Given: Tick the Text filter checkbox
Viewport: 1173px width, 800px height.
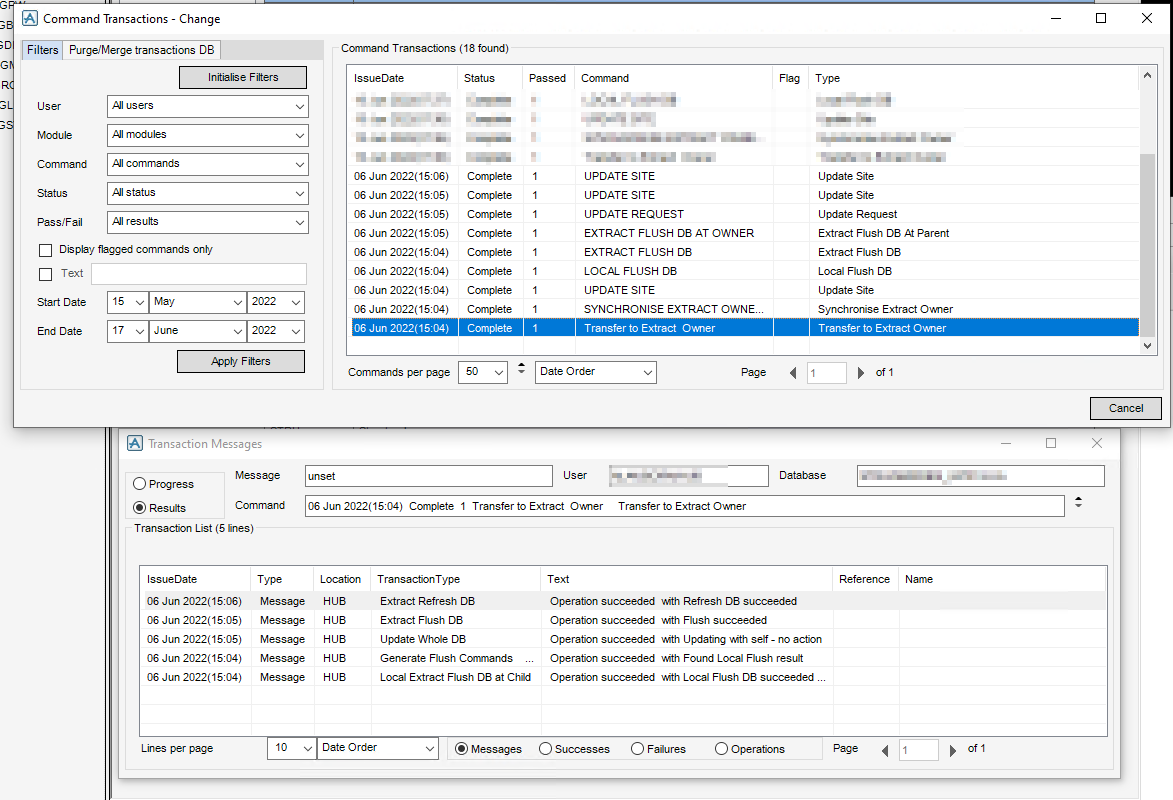Looking at the screenshot, I should pos(46,274).
